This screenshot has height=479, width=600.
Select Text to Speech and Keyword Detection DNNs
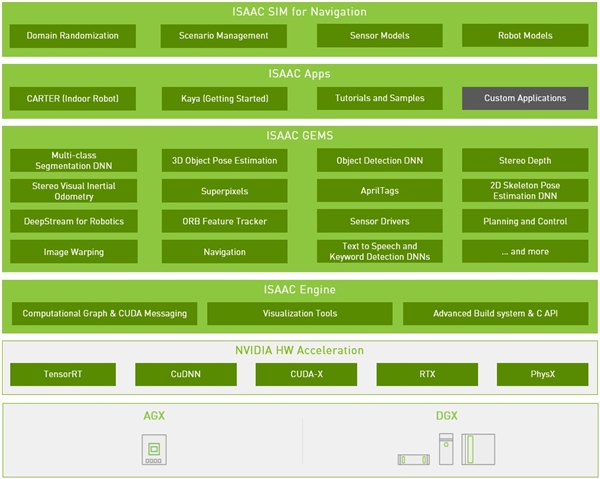pyautogui.click(x=380, y=251)
